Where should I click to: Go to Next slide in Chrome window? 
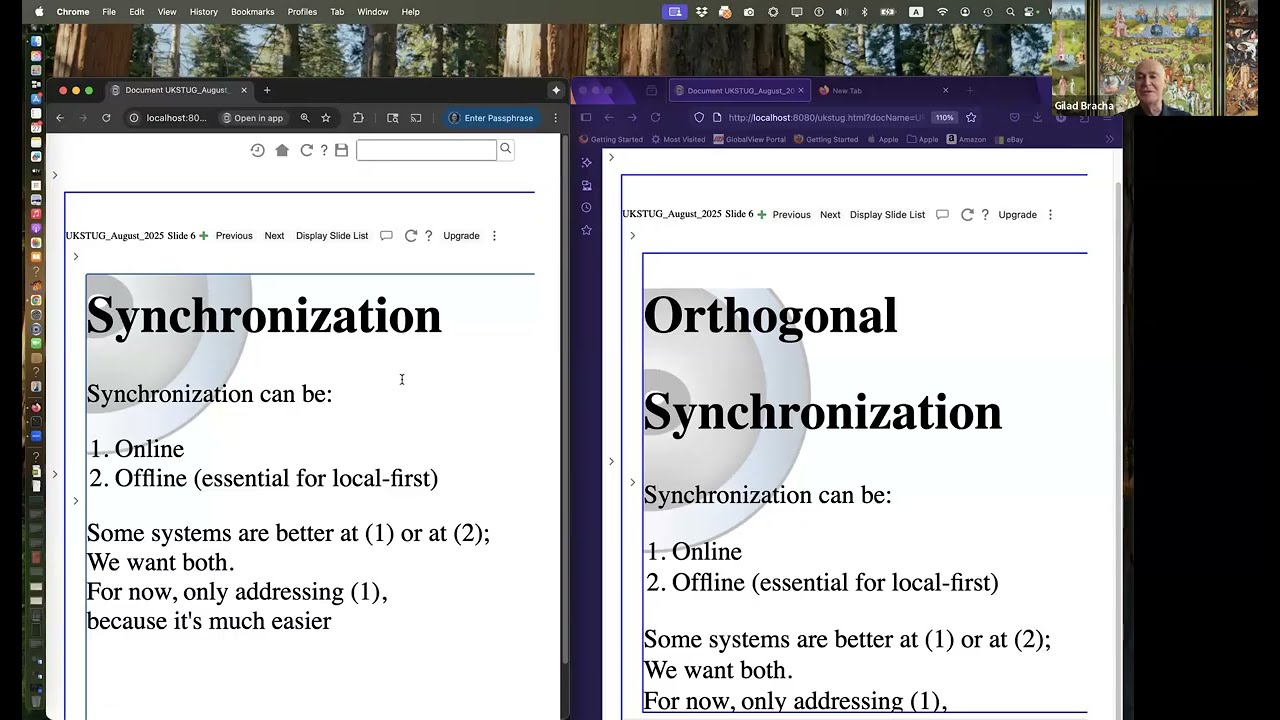pos(274,236)
